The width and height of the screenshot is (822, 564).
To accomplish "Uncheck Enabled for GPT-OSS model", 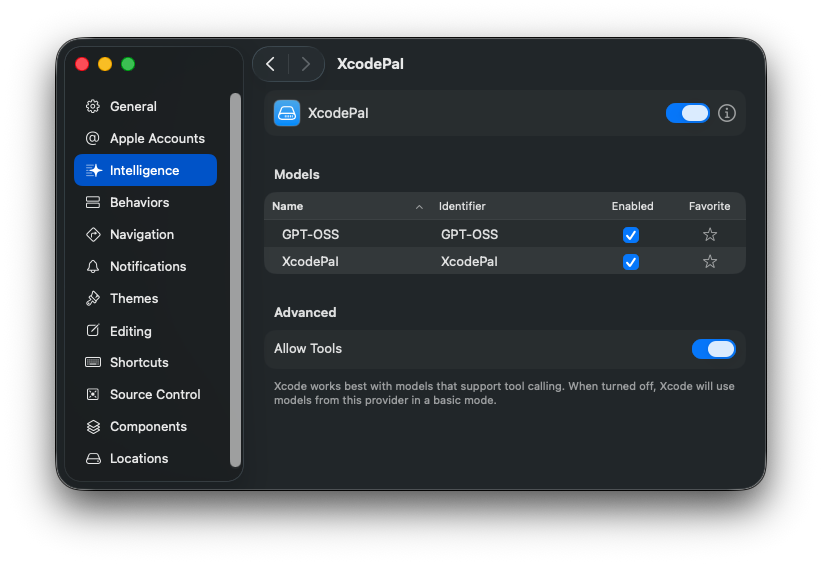I will (631, 235).
